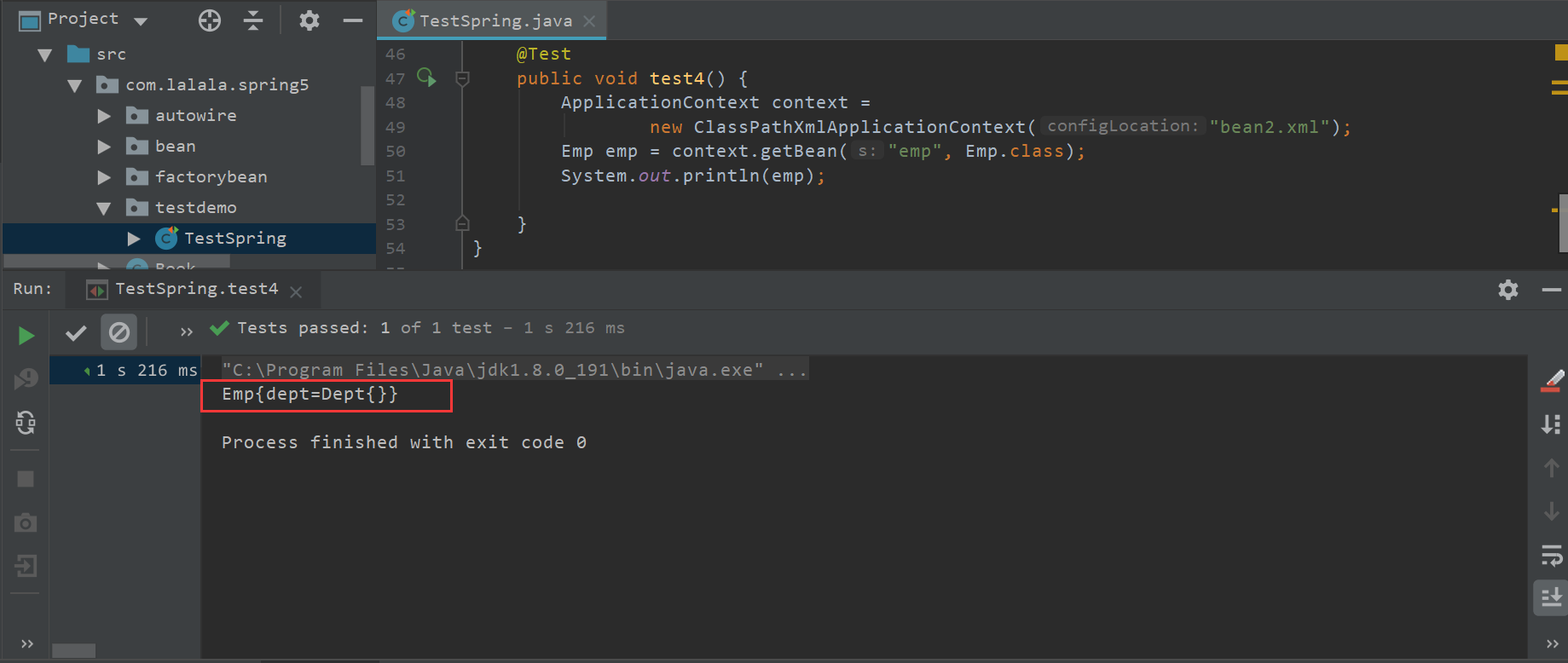Viewport: 1568px width, 663px height.
Task: Click the locate/select opened file icon
Action: (x=210, y=20)
